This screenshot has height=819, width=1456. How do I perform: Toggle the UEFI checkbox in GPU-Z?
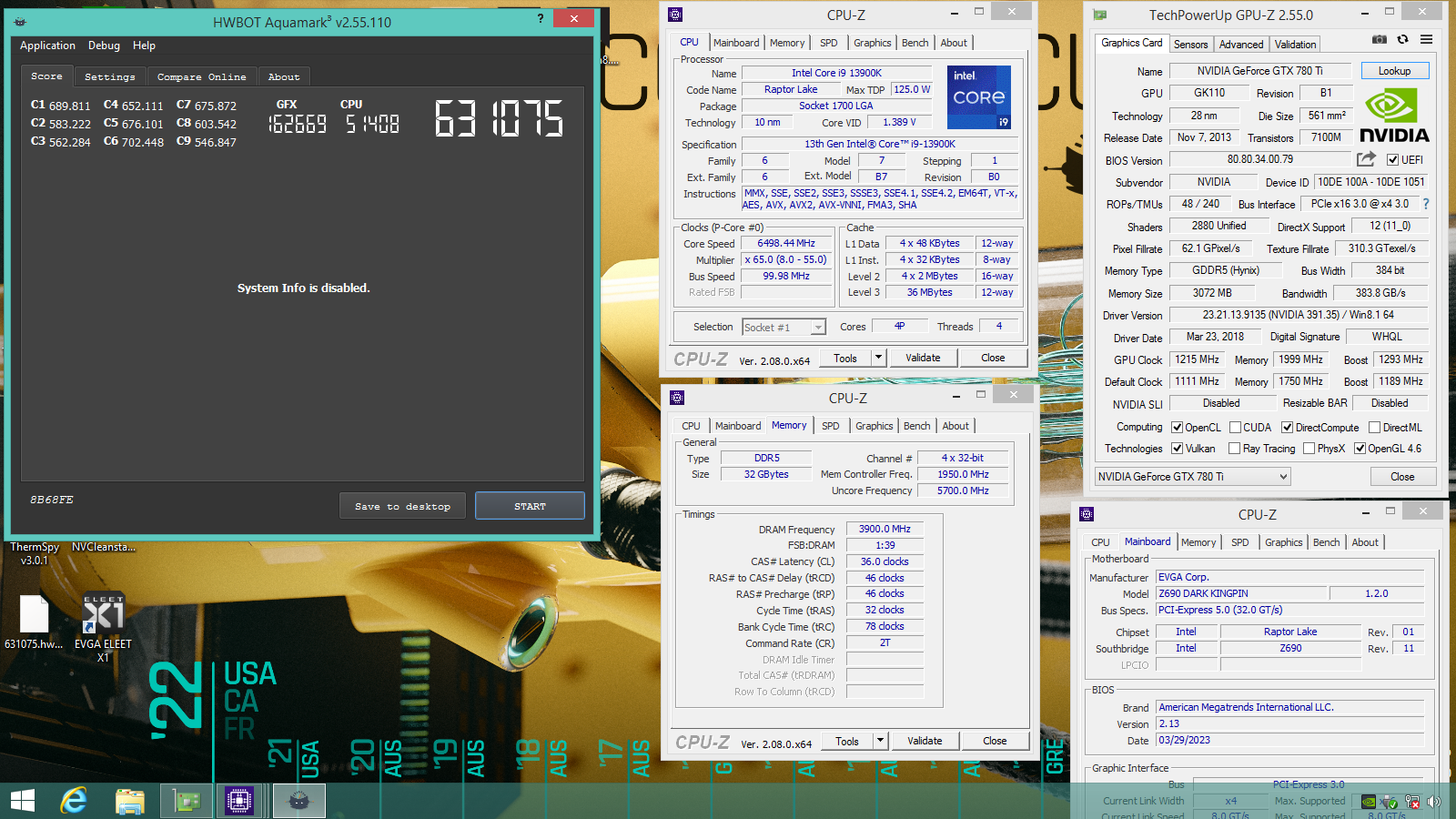tap(1392, 160)
